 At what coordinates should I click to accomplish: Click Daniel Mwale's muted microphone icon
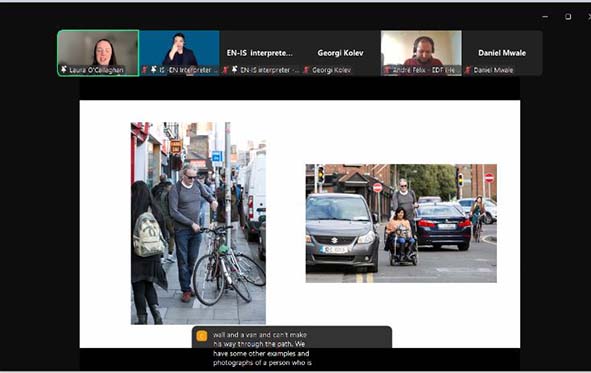coord(468,70)
